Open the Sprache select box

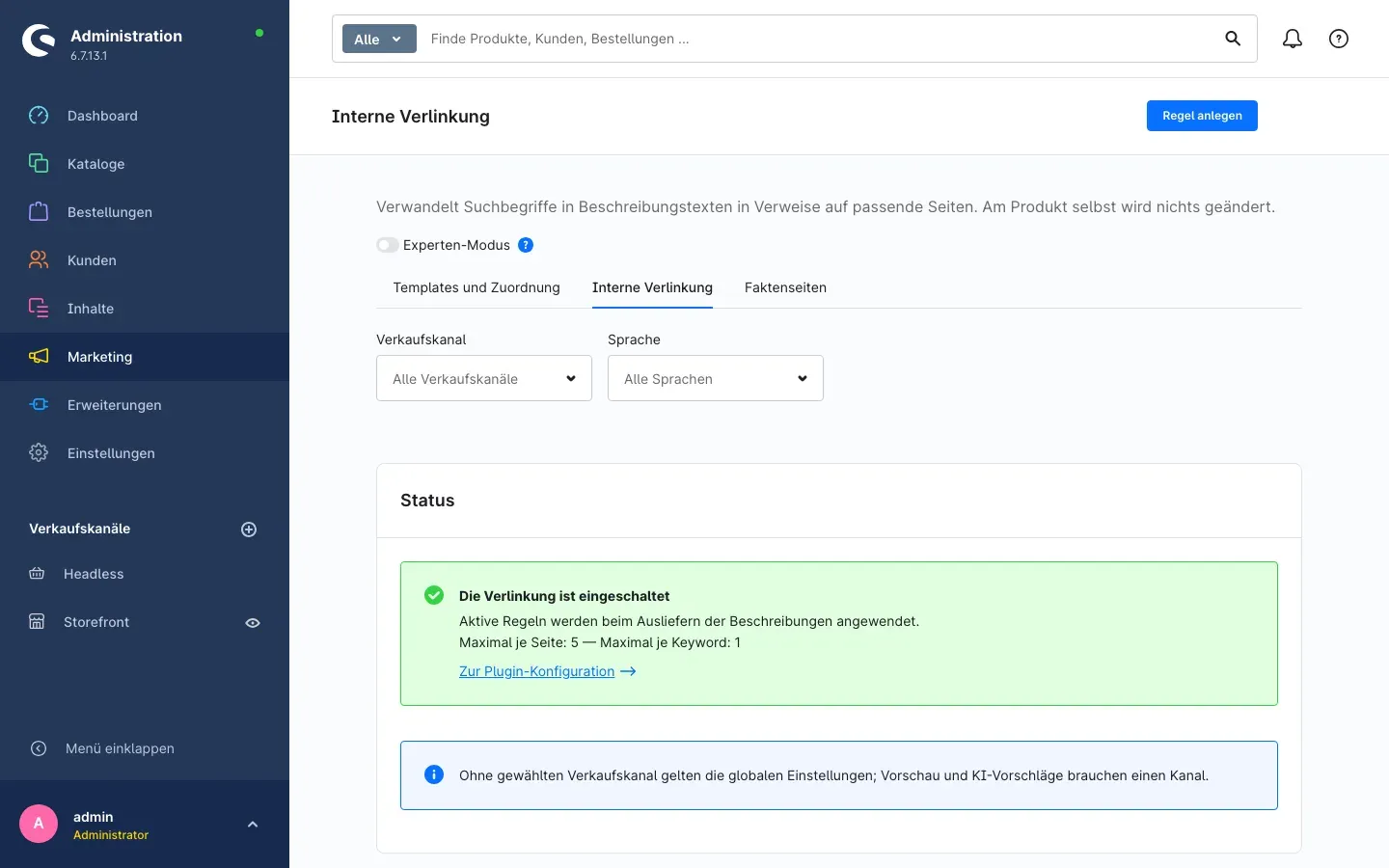(716, 378)
